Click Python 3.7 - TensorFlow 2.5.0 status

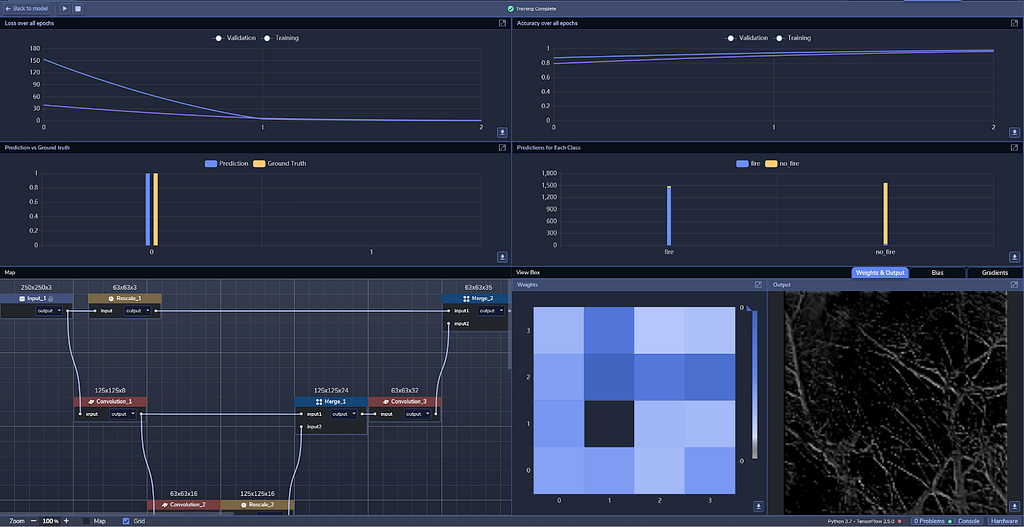(x=861, y=521)
